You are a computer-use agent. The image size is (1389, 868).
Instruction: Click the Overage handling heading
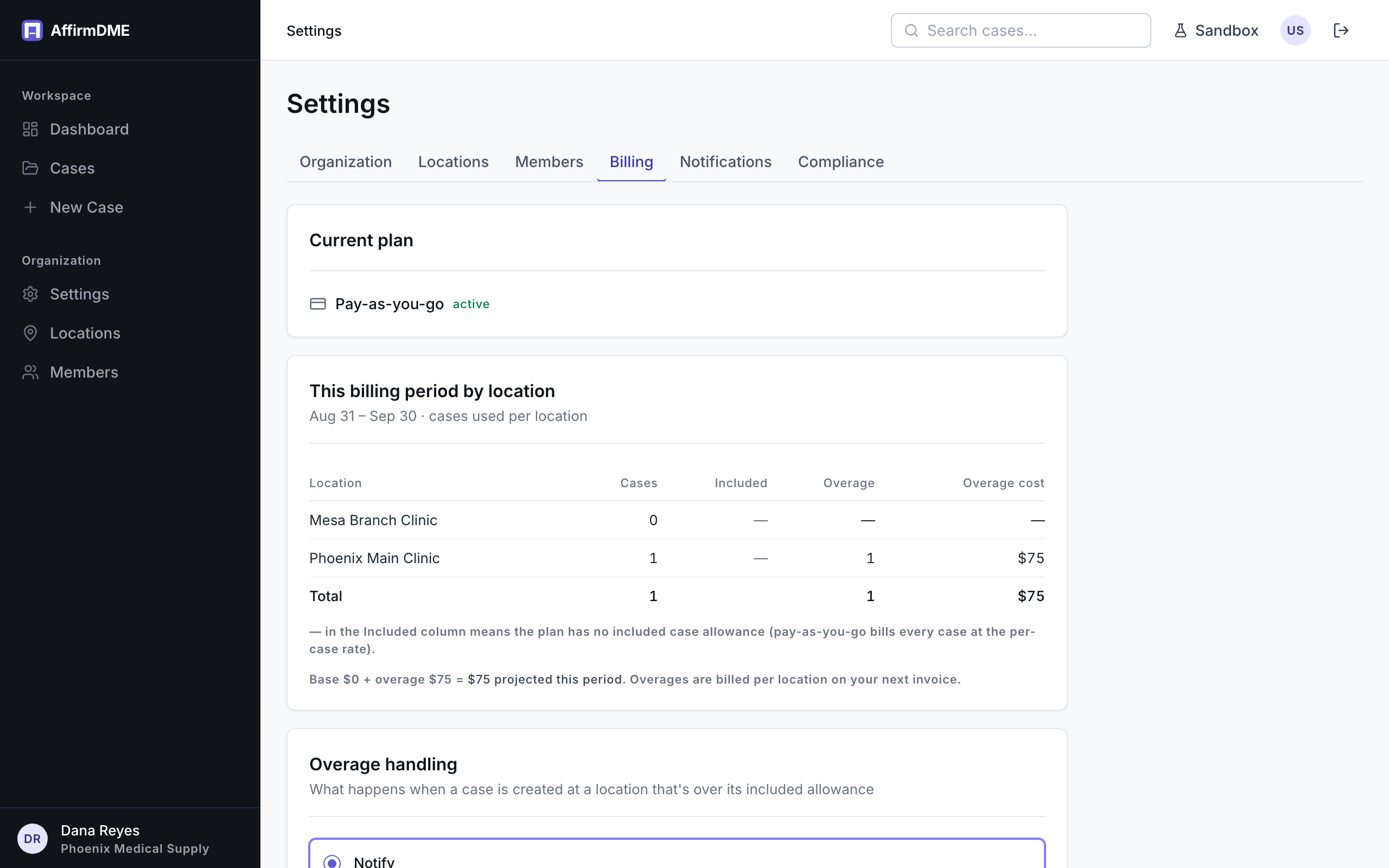[384, 764]
